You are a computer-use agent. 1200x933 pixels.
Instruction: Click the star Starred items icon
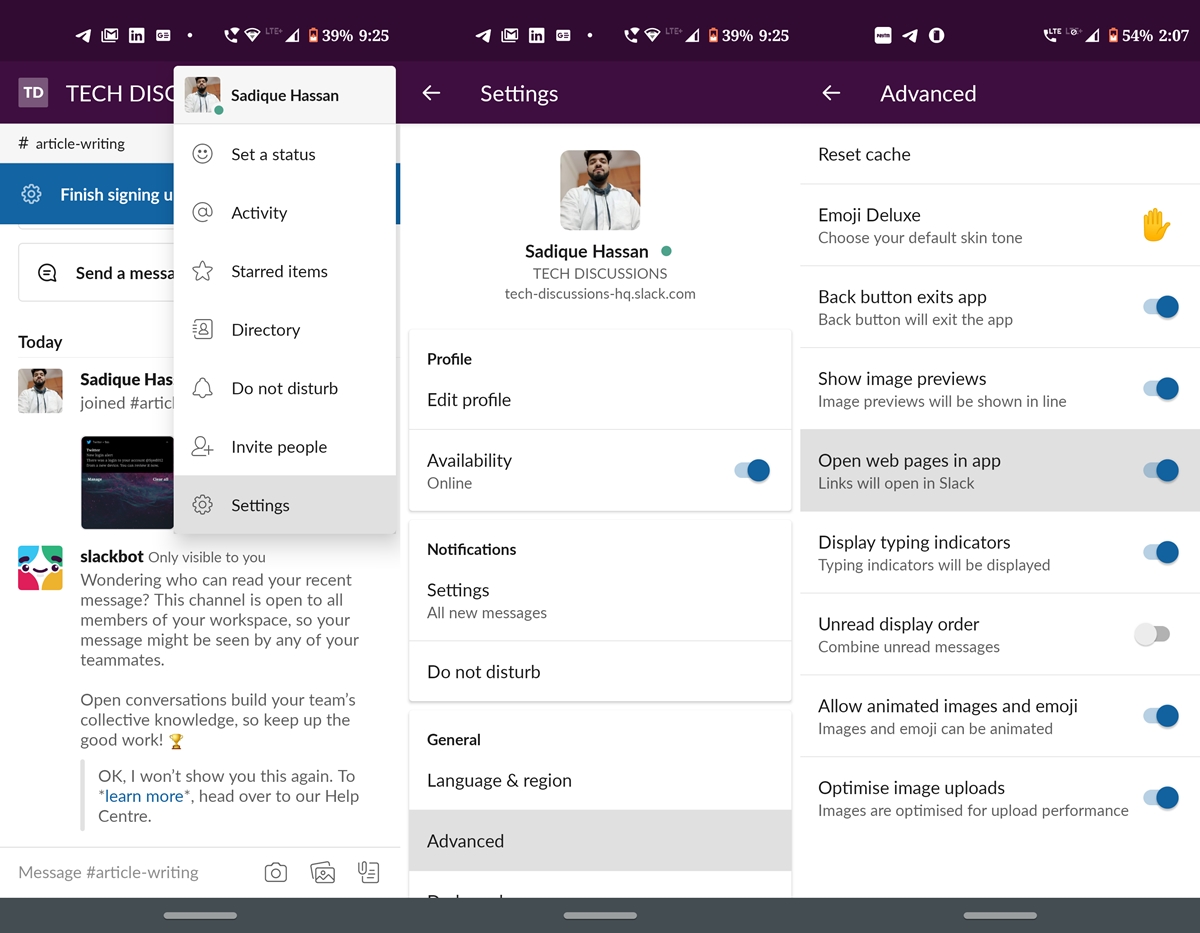coord(202,271)
